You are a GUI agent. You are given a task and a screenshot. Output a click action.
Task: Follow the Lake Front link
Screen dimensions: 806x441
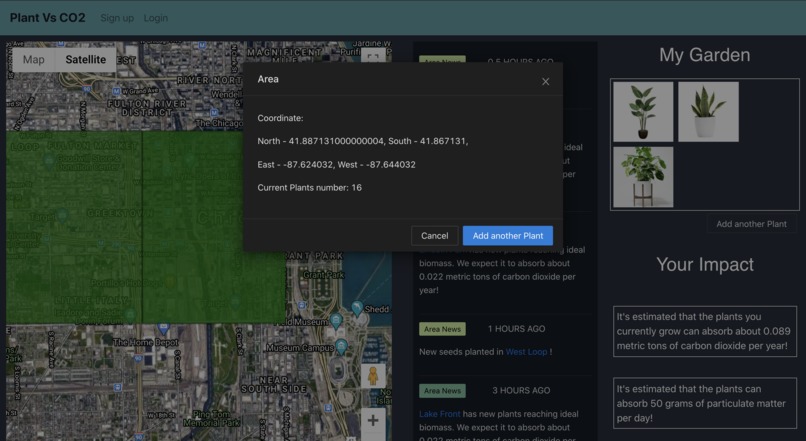(x=439, y=414)
